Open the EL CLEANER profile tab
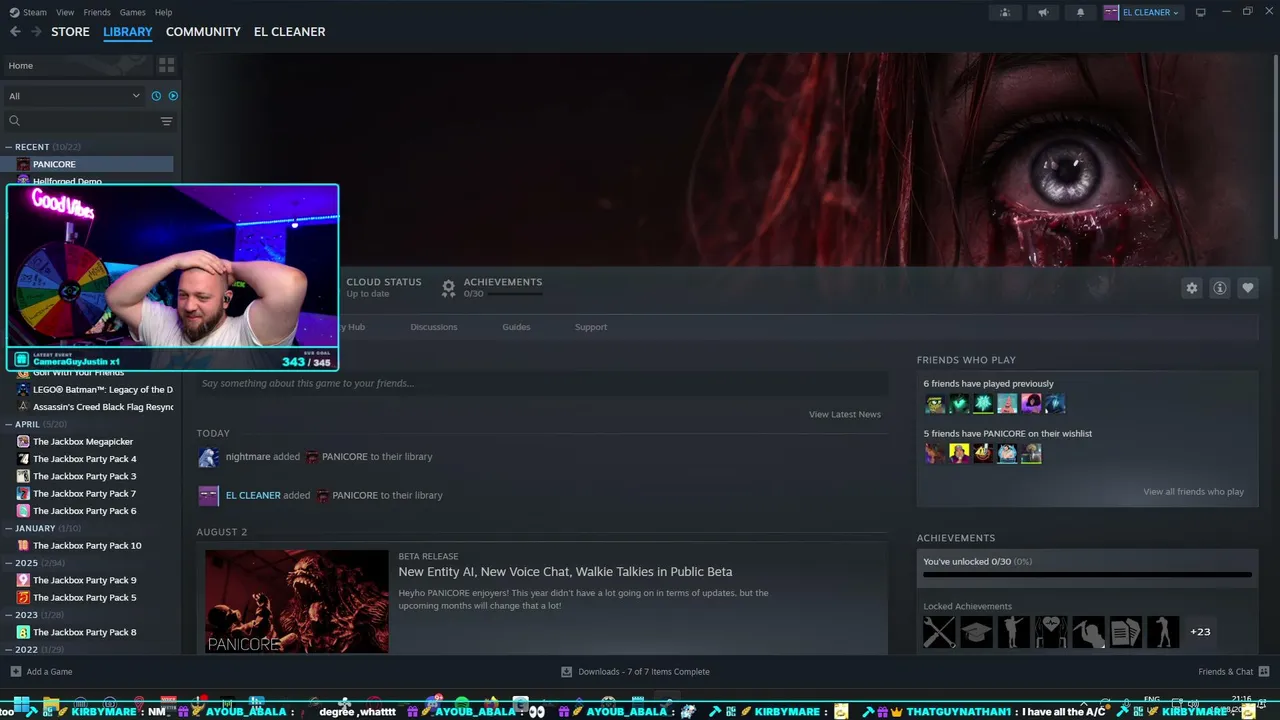Viewport: 1280px width, 720px height. coord(289,32)
